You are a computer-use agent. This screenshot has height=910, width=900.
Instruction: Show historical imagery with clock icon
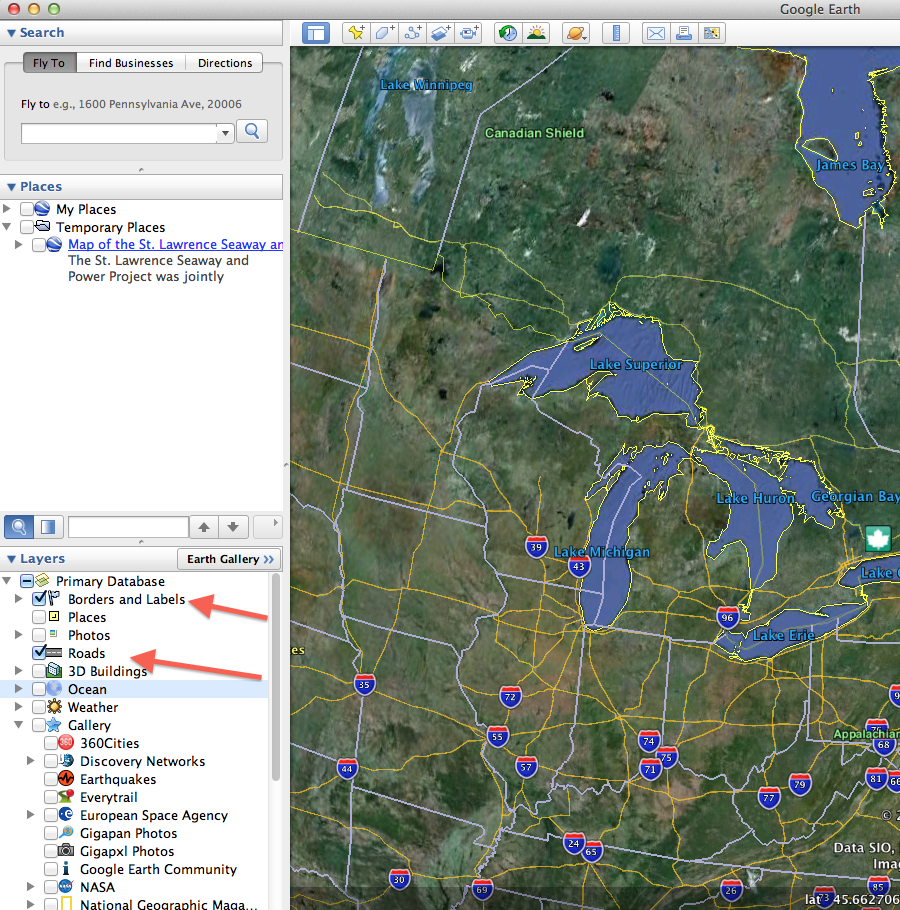tap(509, 33)
